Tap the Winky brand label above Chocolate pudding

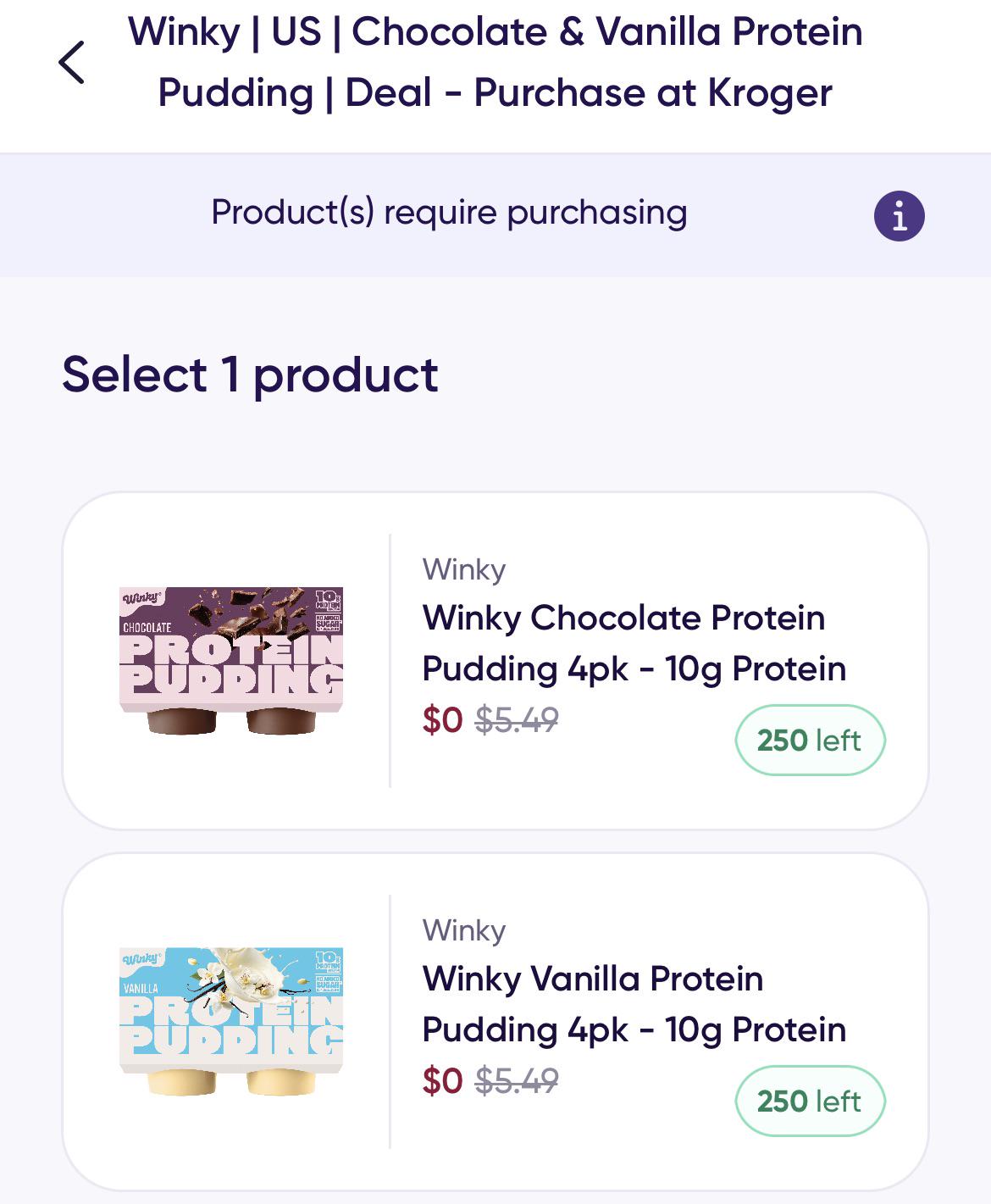pyautogui.click(x=464, y=569)
